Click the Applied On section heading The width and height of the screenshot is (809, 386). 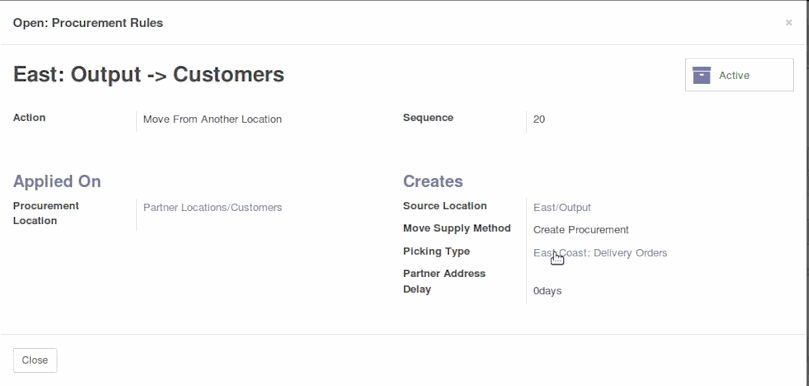(57, 181)
